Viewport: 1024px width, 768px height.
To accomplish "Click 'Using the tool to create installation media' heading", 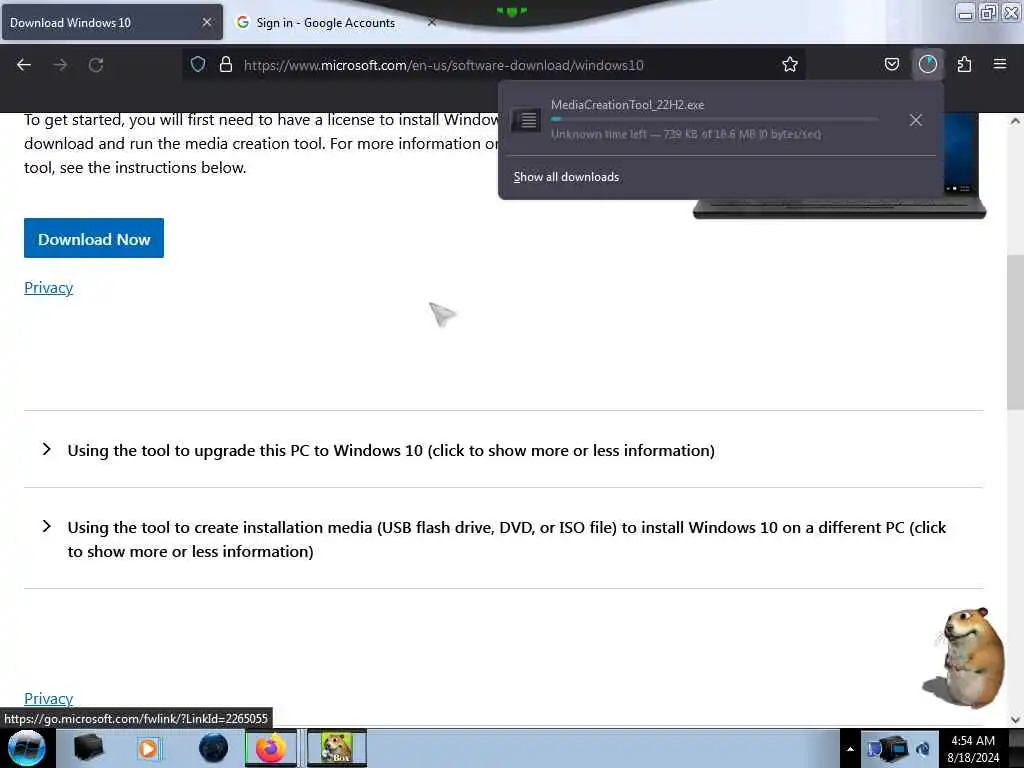I will point(507,539).
